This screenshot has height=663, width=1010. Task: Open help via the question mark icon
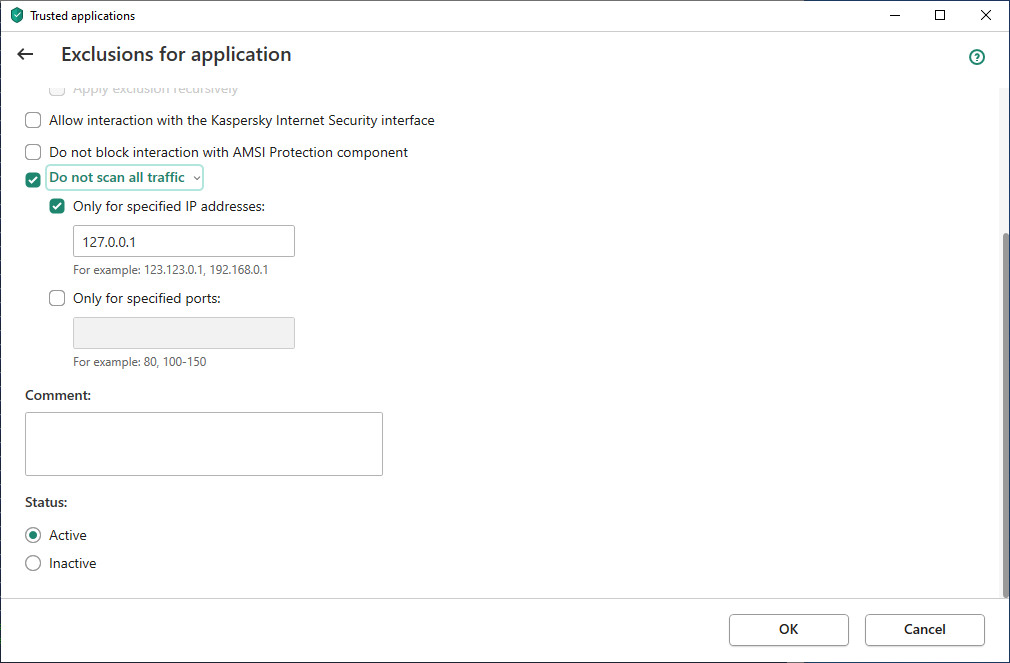click(x=977, y=57)
